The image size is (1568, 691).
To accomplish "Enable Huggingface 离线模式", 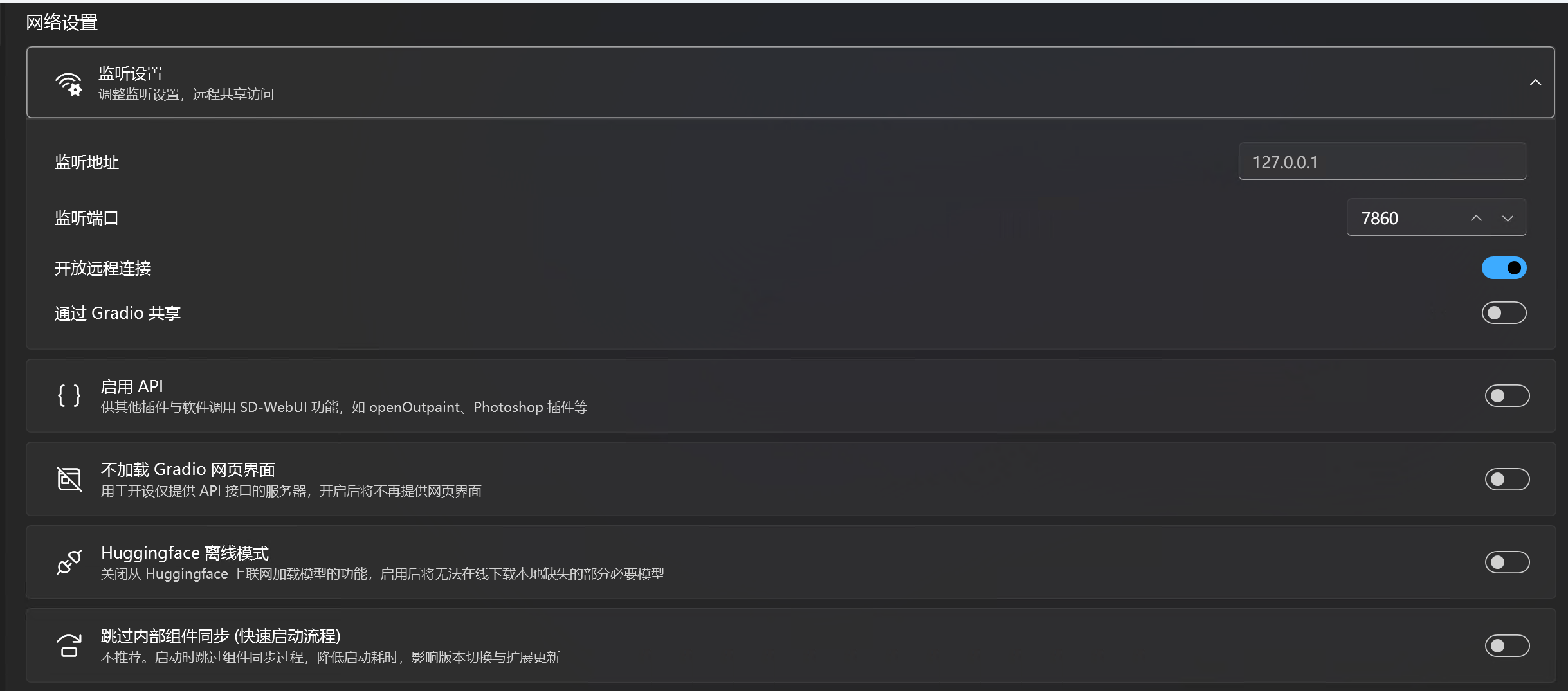I will 1507,561.
